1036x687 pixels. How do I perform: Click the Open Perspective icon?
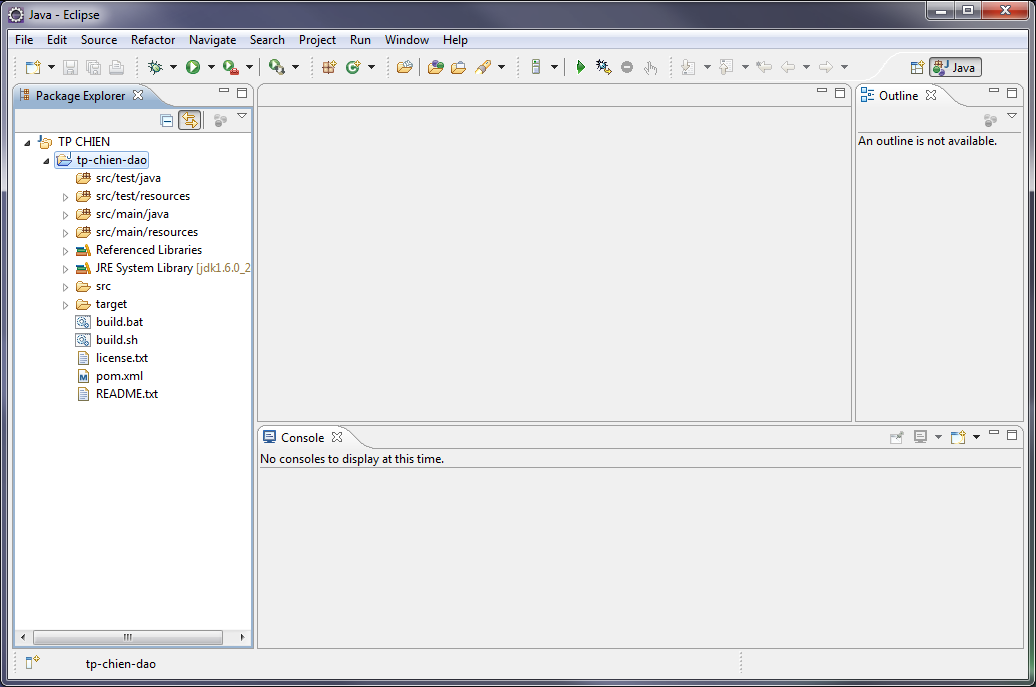(x=916, y=67)
